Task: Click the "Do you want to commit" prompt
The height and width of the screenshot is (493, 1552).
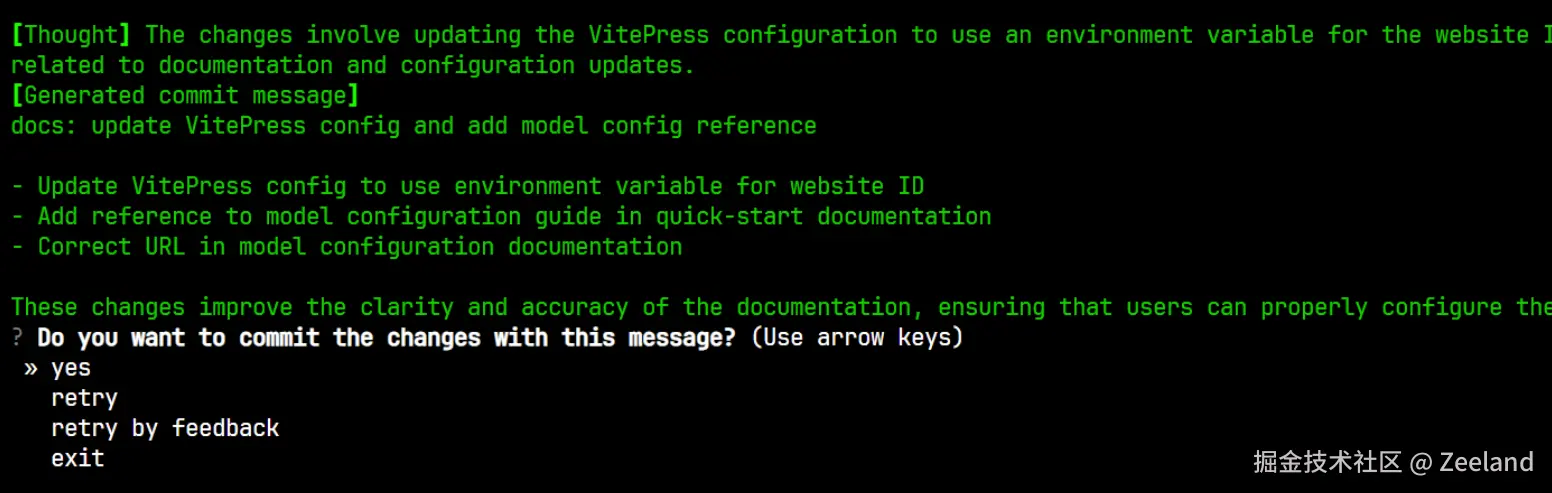Action: (x=386, y=337)
